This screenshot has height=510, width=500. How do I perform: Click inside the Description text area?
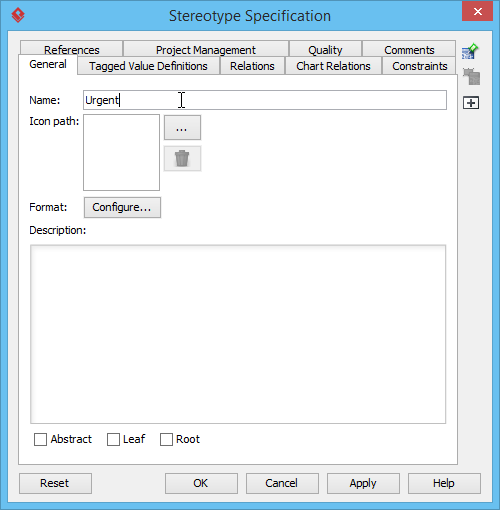[x=238, y=334]
